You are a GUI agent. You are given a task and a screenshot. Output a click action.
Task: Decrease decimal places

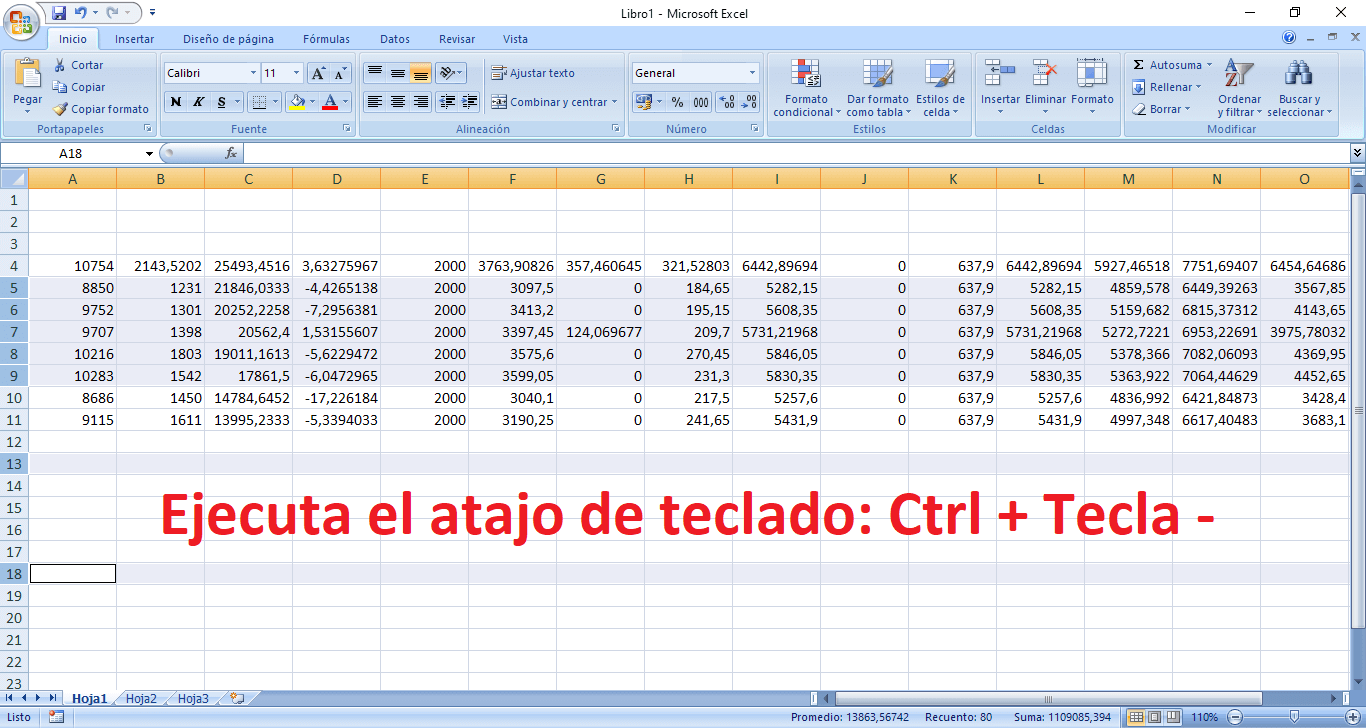[749, 102]
